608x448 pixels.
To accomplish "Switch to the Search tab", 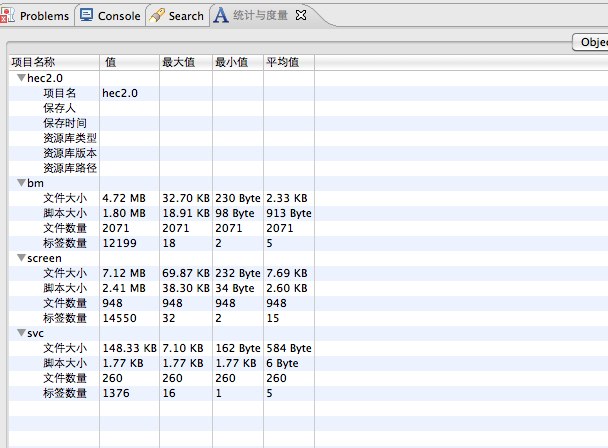I will [x=185, y=16].
